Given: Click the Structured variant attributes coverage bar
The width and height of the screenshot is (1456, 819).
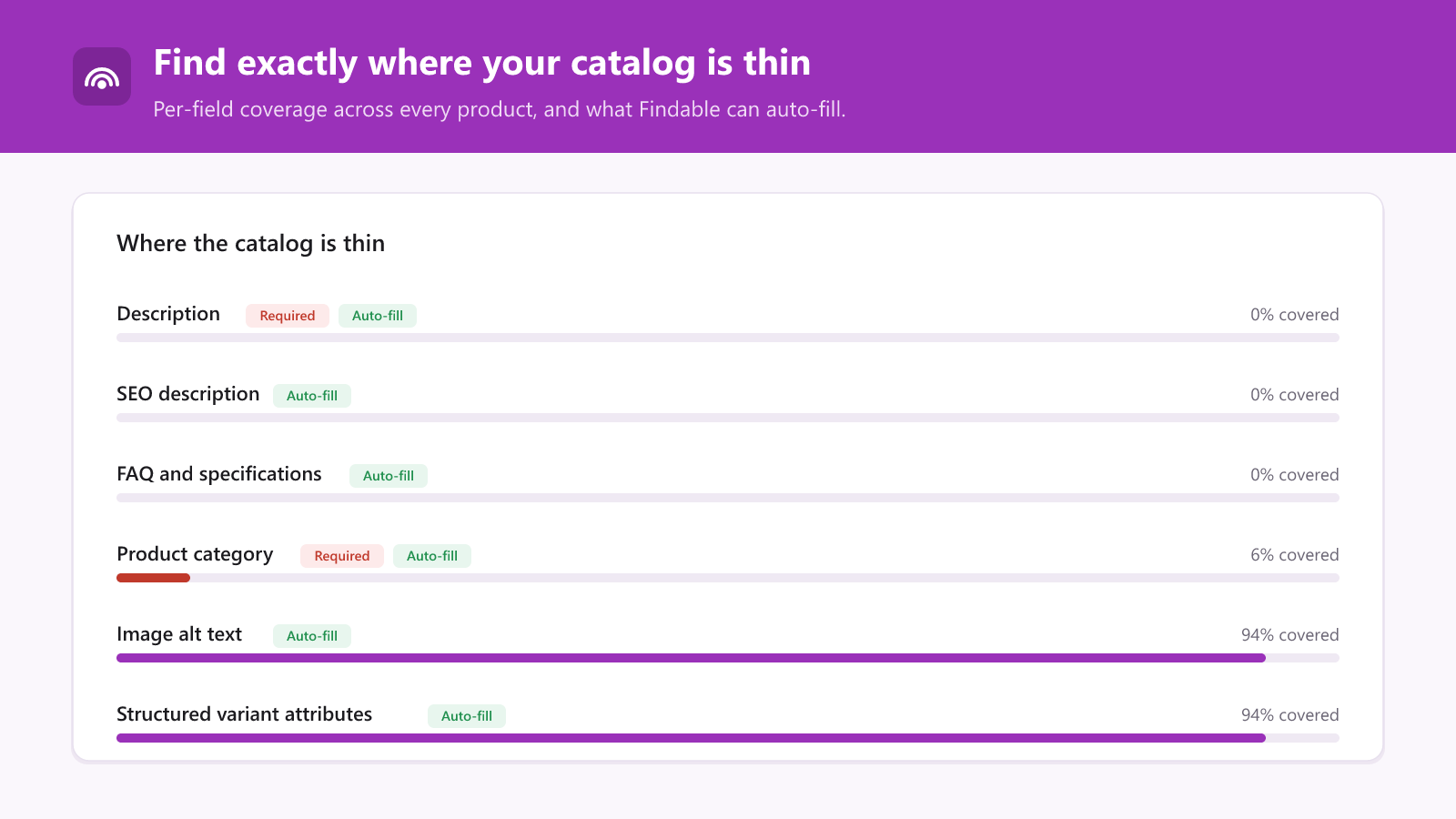Looking at the screenshot, I should pos(728,738).
